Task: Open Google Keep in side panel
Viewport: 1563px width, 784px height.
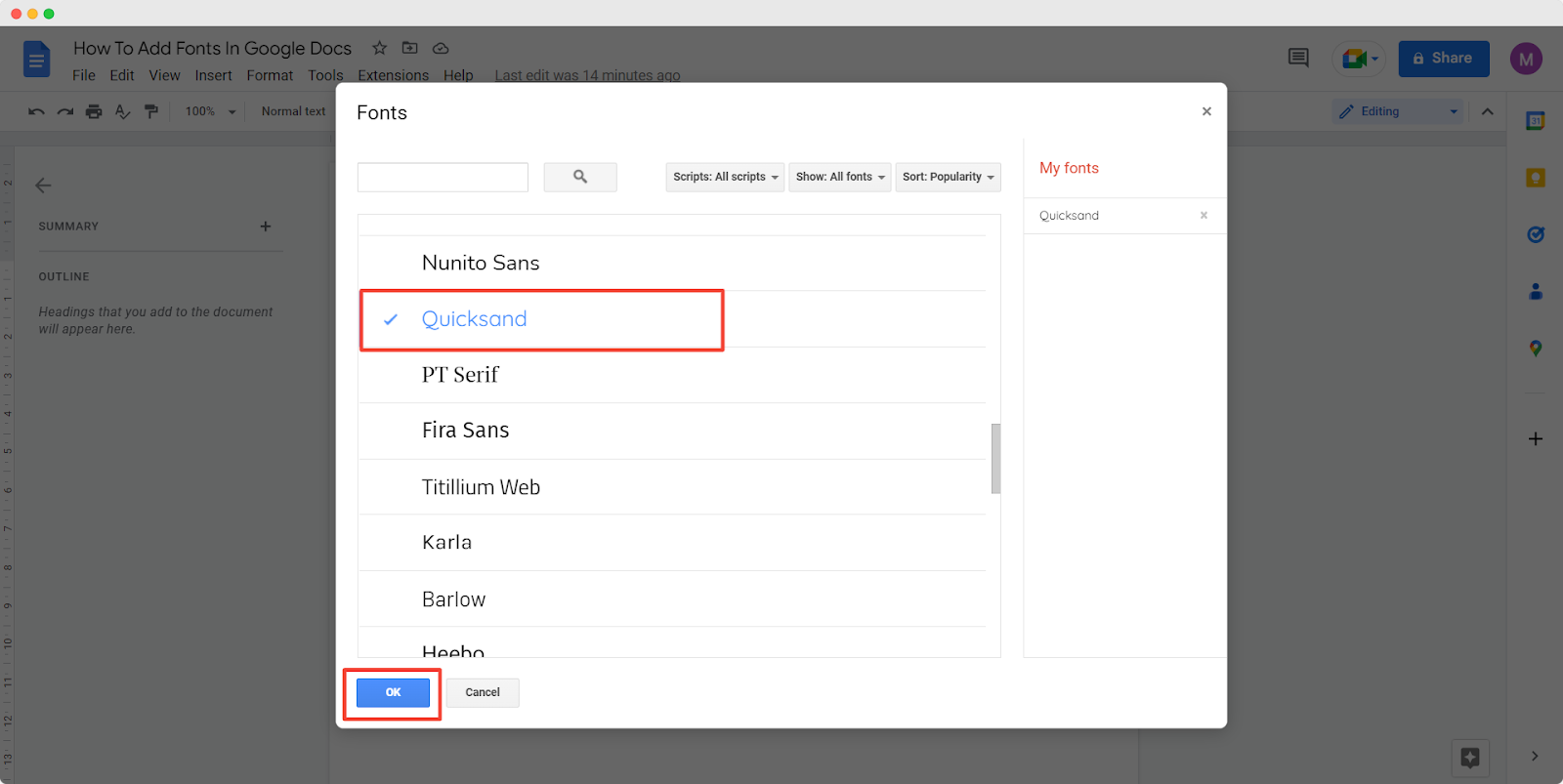Action: [x=1536, y=178]
